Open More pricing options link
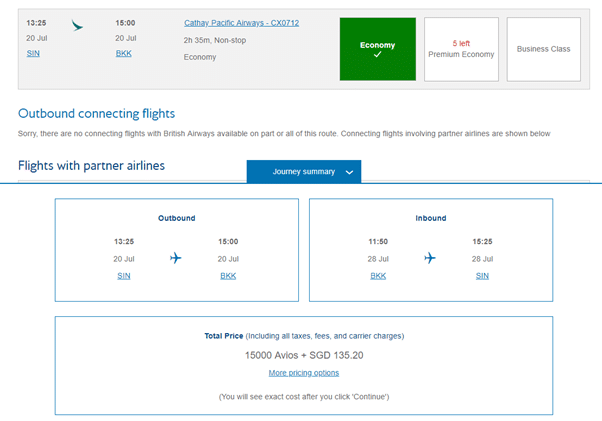Screen dimensions: 602x421 click(x=303, y=373)
